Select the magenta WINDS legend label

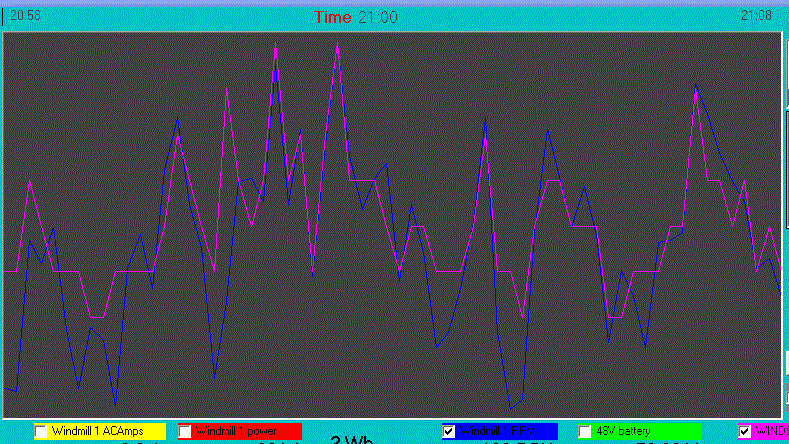tap(770, 431)
